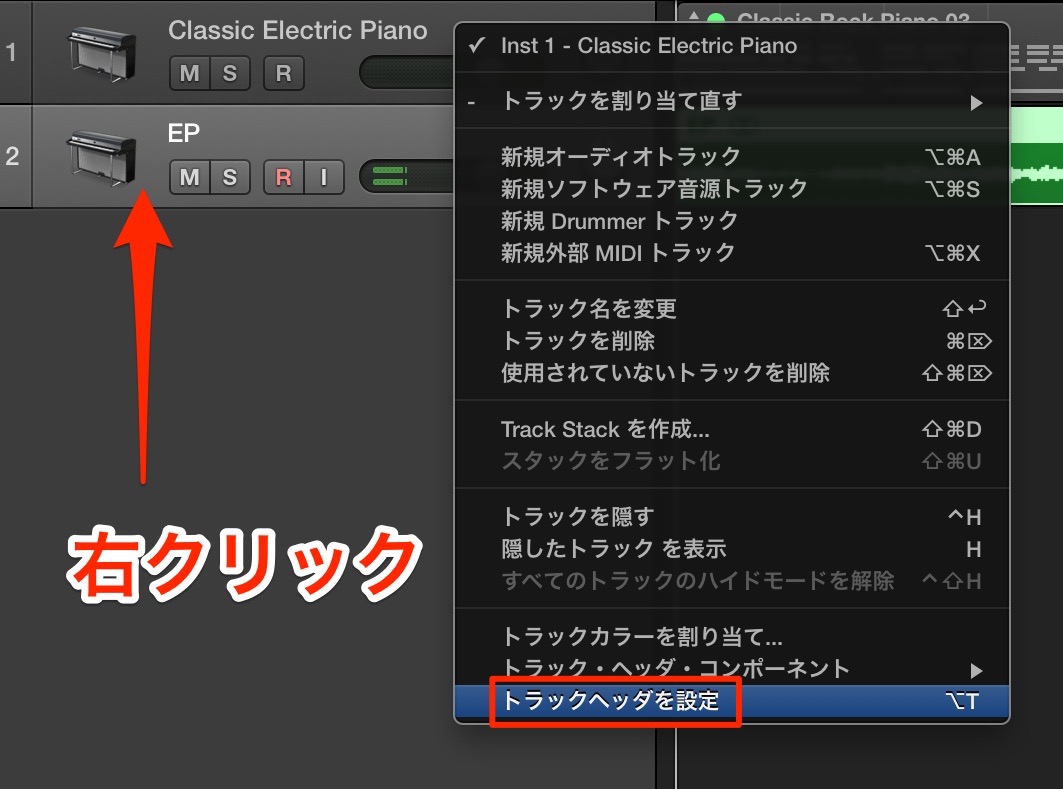Choose 新規ソフトウェア音源トラック
The width and height of the screenshot is (1063, 789).
point(731,188)
